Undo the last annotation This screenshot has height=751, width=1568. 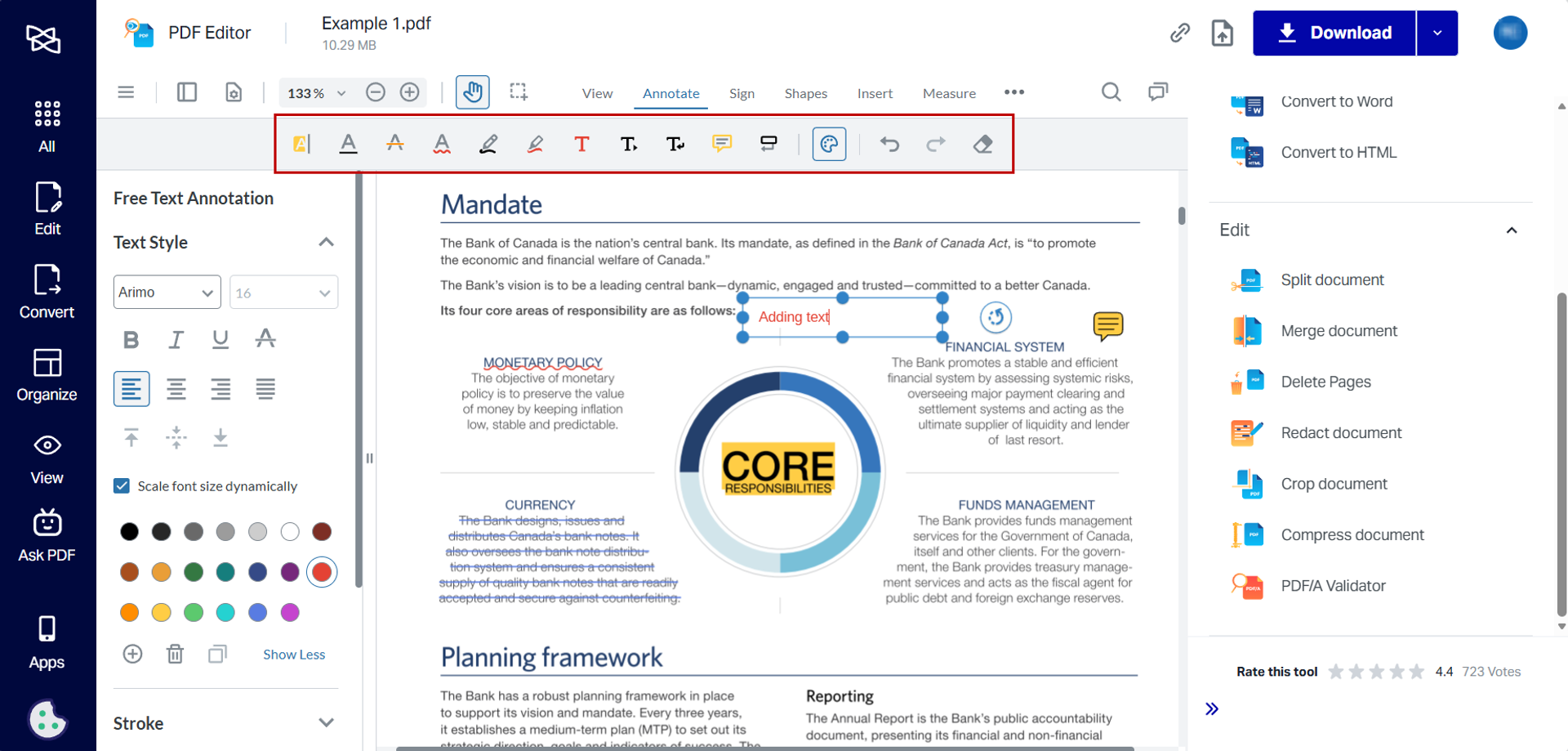pyautogui.click(x=889, y=144)
